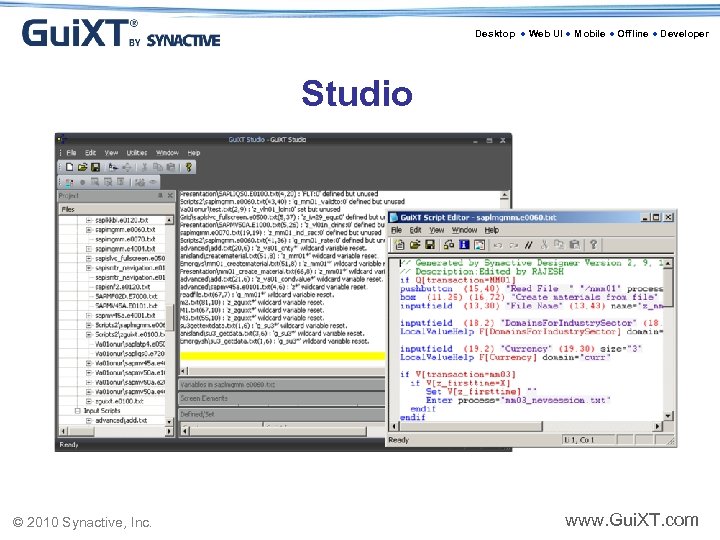Click Cut scissors icon in Script Editor toolbar

pos(544,245)
